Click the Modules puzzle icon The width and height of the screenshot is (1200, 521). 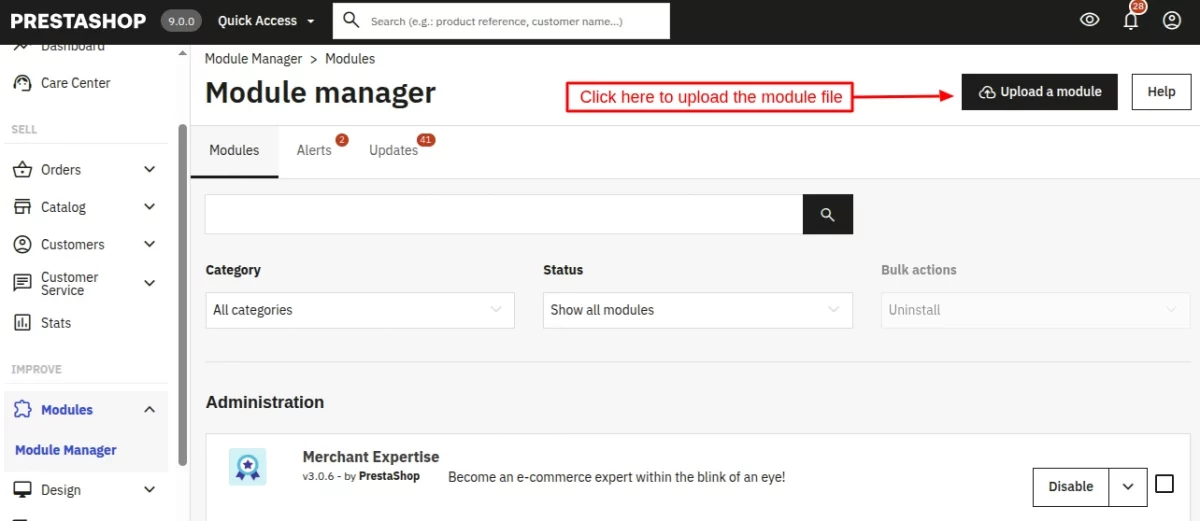(22, 409)
